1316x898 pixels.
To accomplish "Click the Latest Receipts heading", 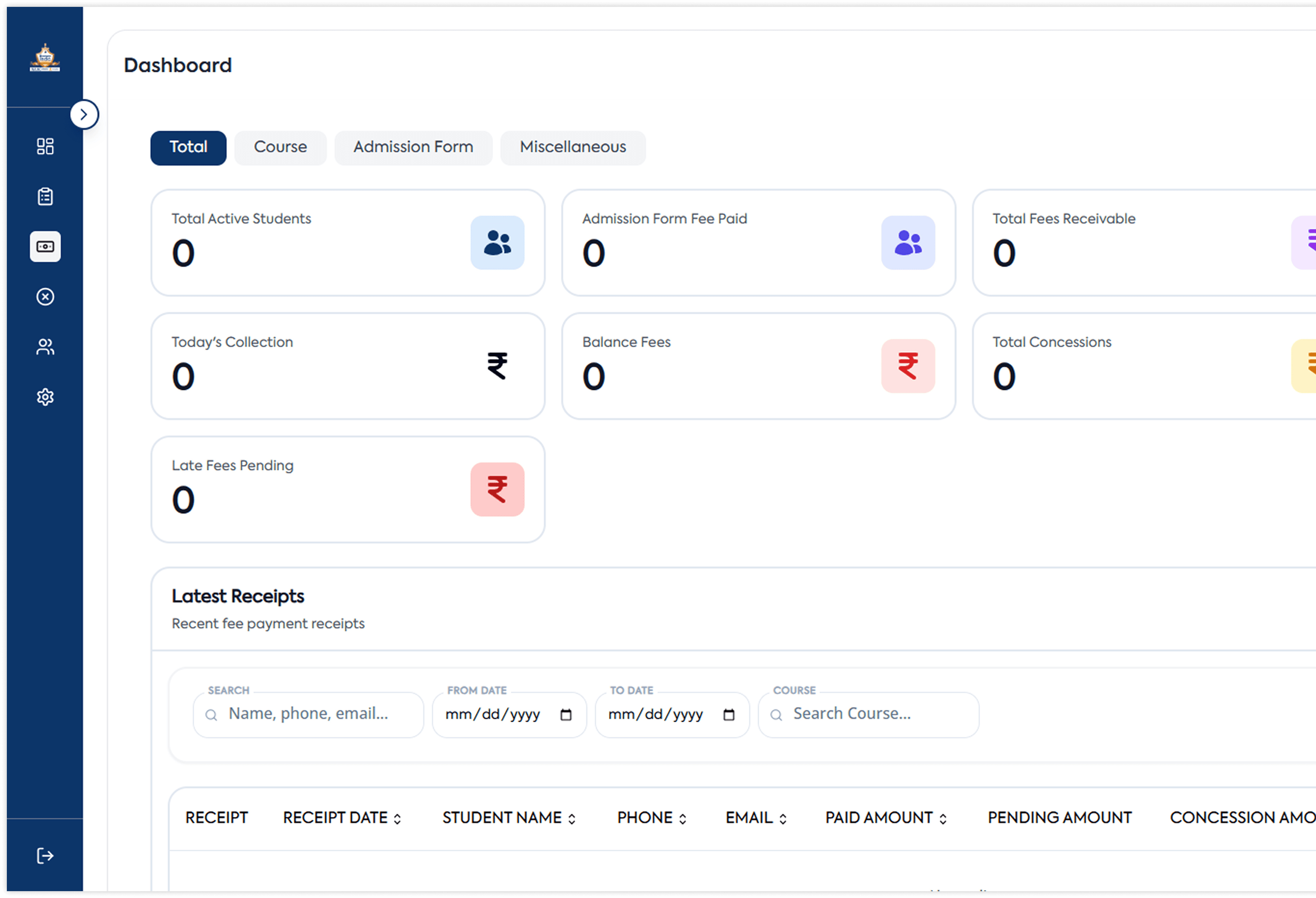I will click(x=238, y=596).
